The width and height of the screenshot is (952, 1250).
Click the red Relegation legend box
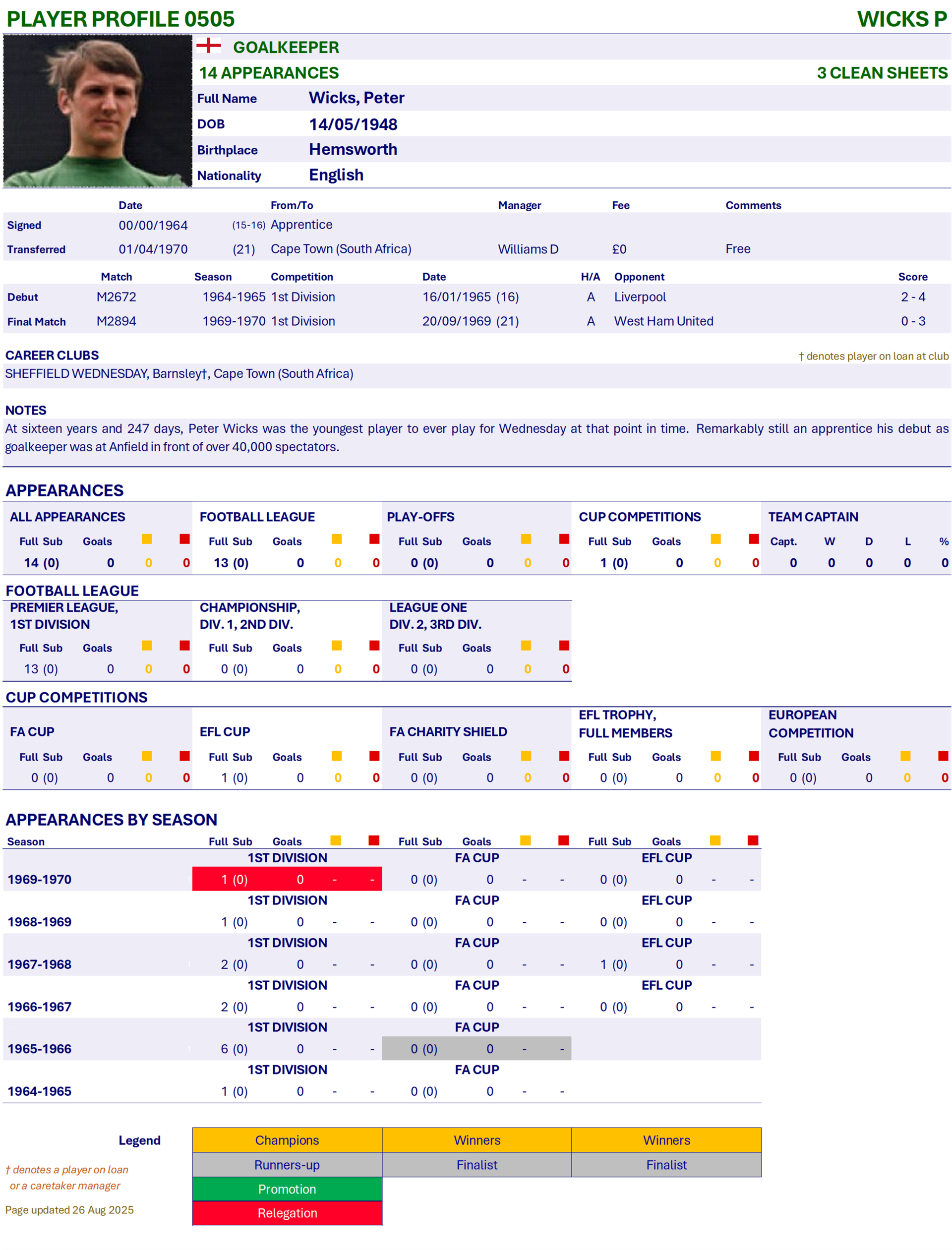click(x=287, y=1213)
